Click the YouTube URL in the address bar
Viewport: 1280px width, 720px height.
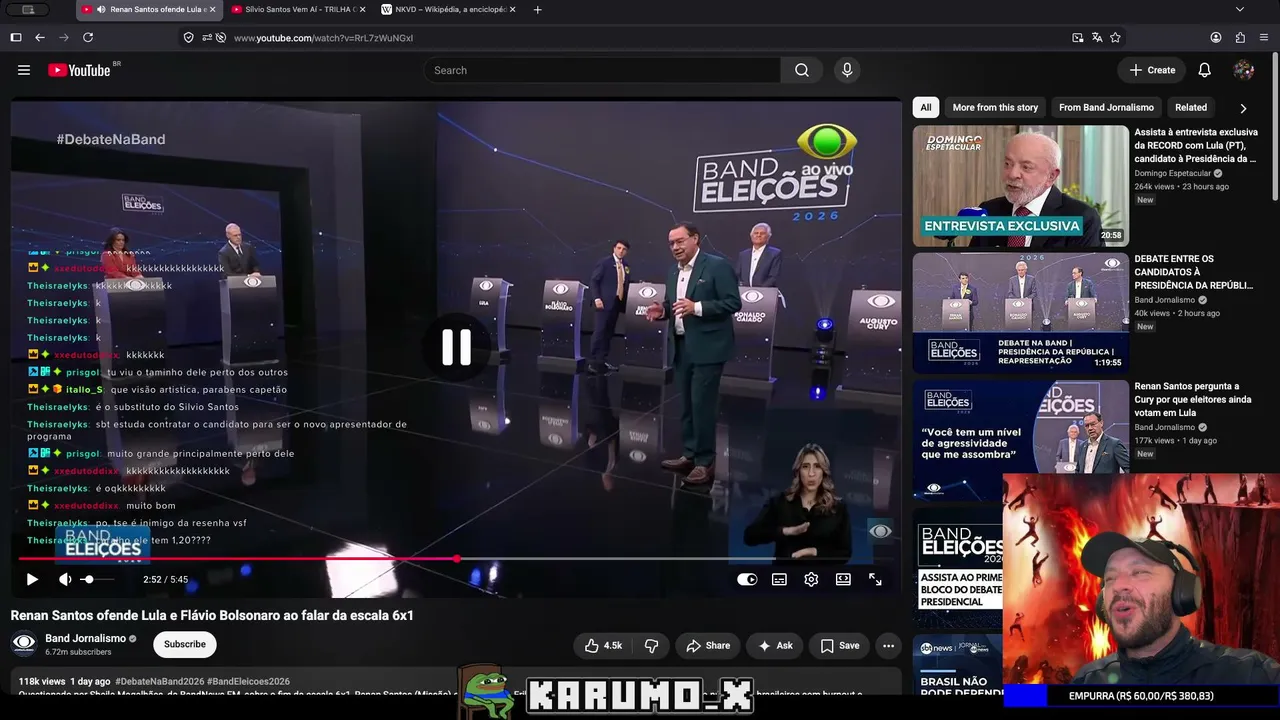click(x=323, y=38)
